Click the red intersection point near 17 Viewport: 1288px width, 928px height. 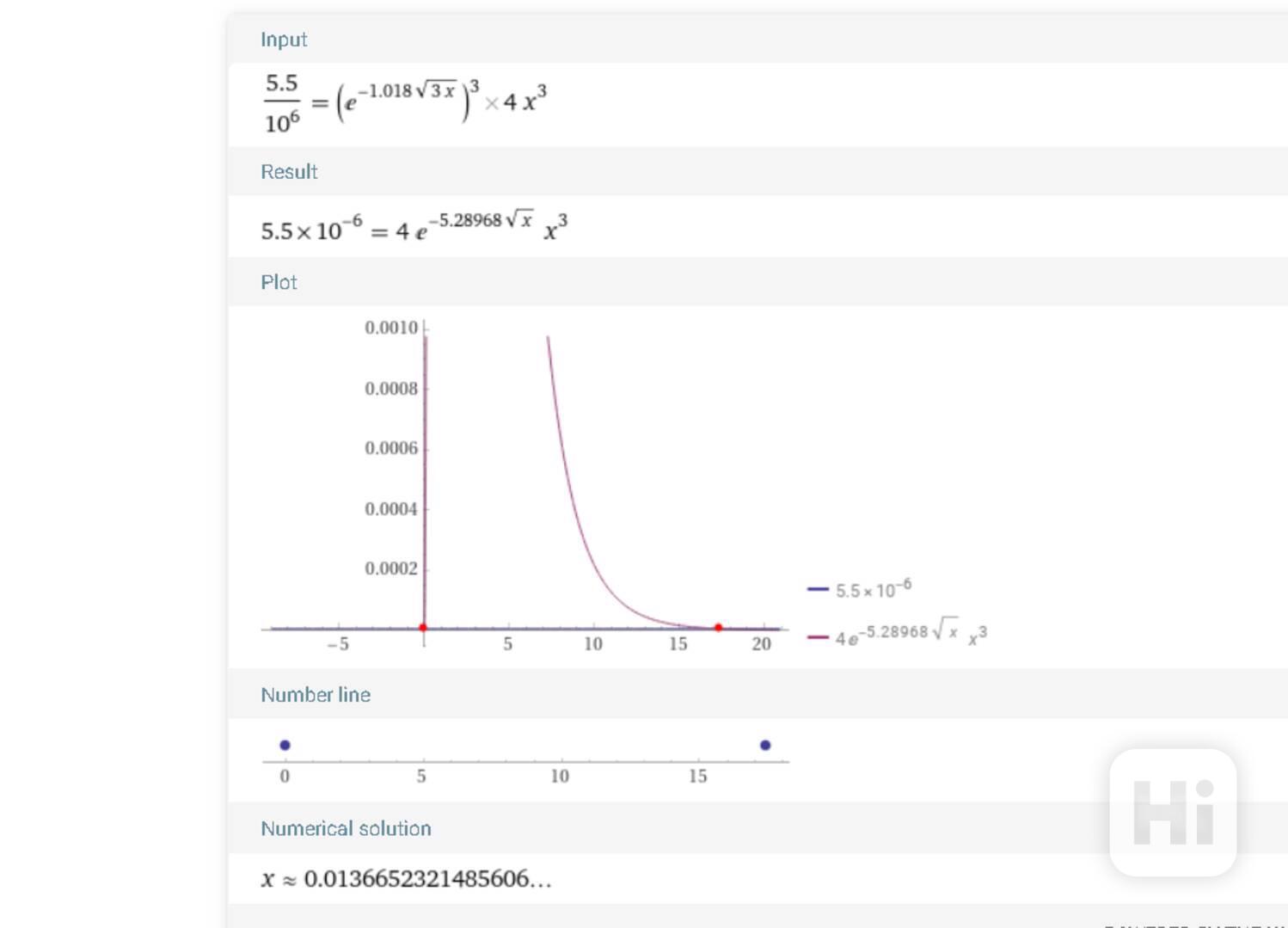coord(719,628)
